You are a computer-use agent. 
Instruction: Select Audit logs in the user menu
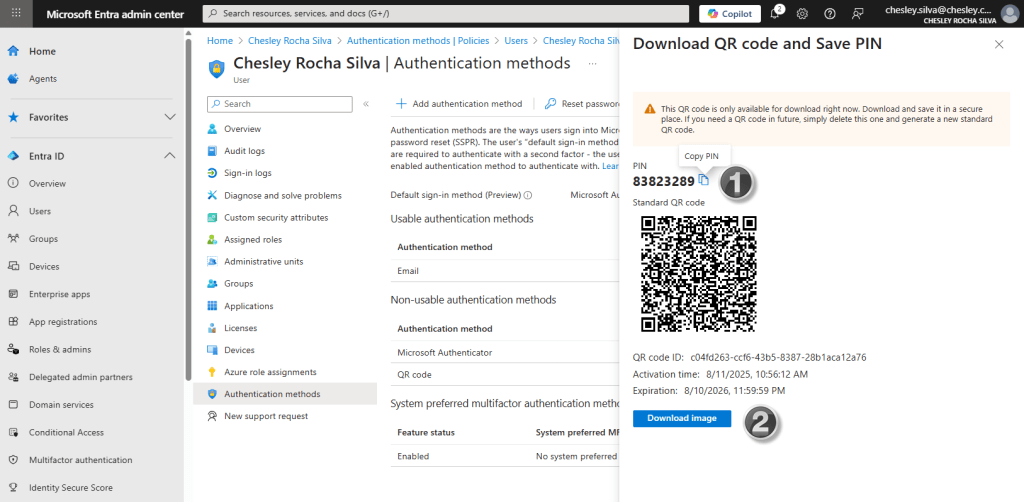pyautogui.click(x=244, y=151)
